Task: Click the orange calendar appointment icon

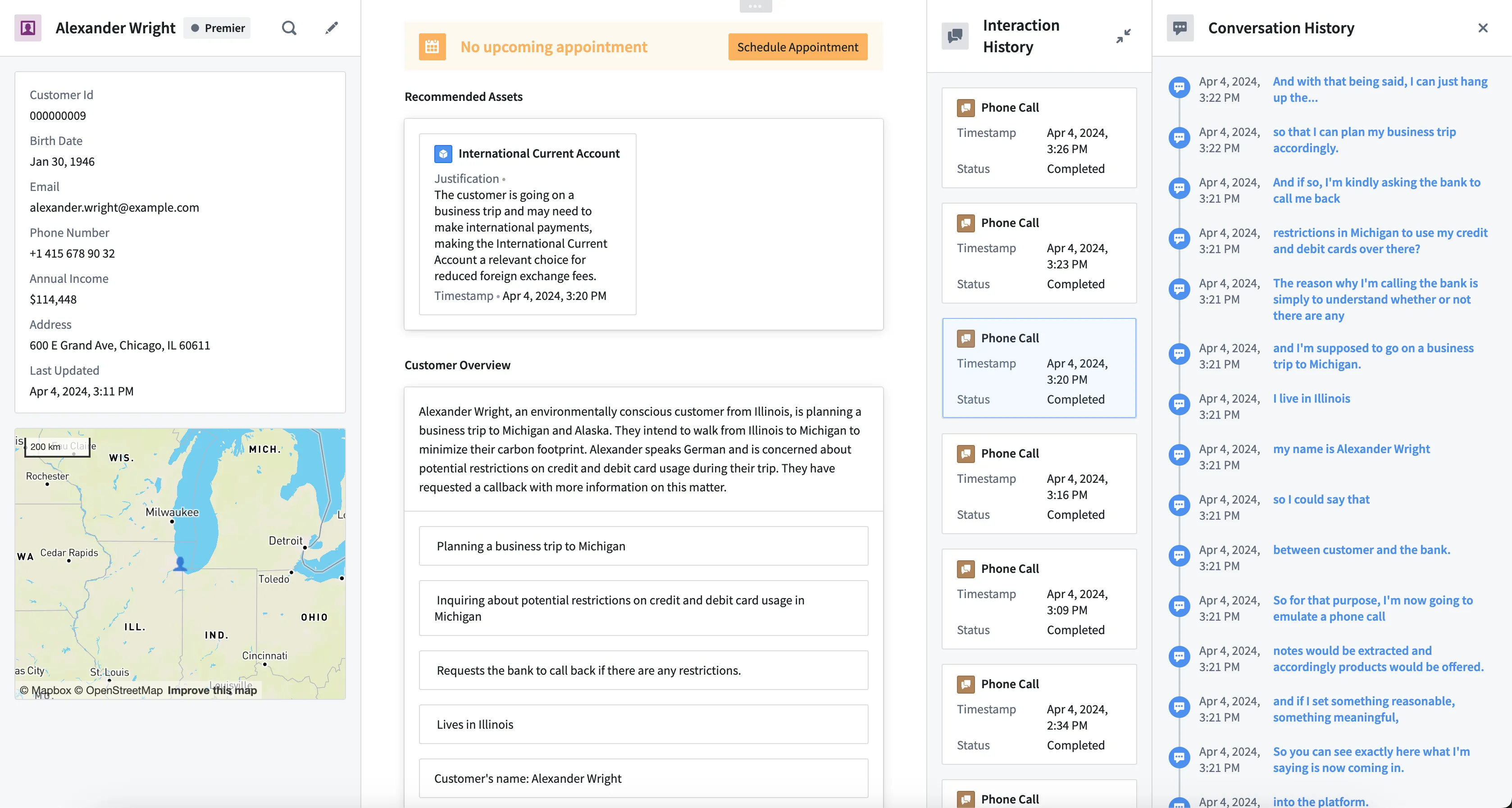Action: [432, 47]
